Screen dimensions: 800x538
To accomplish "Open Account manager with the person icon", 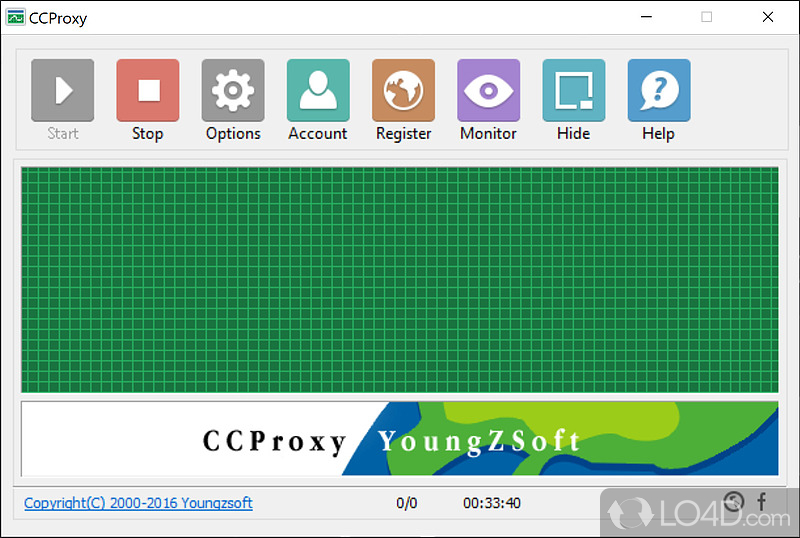I will click(x=318, y=90).
